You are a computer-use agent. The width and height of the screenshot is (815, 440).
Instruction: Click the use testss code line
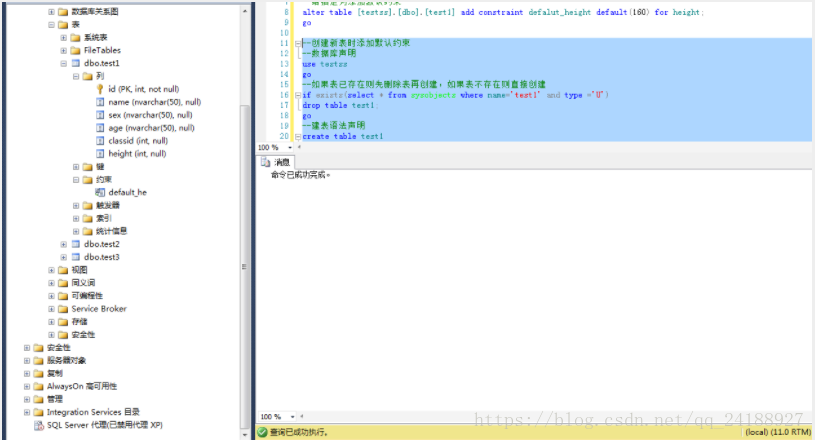[325, 64]
